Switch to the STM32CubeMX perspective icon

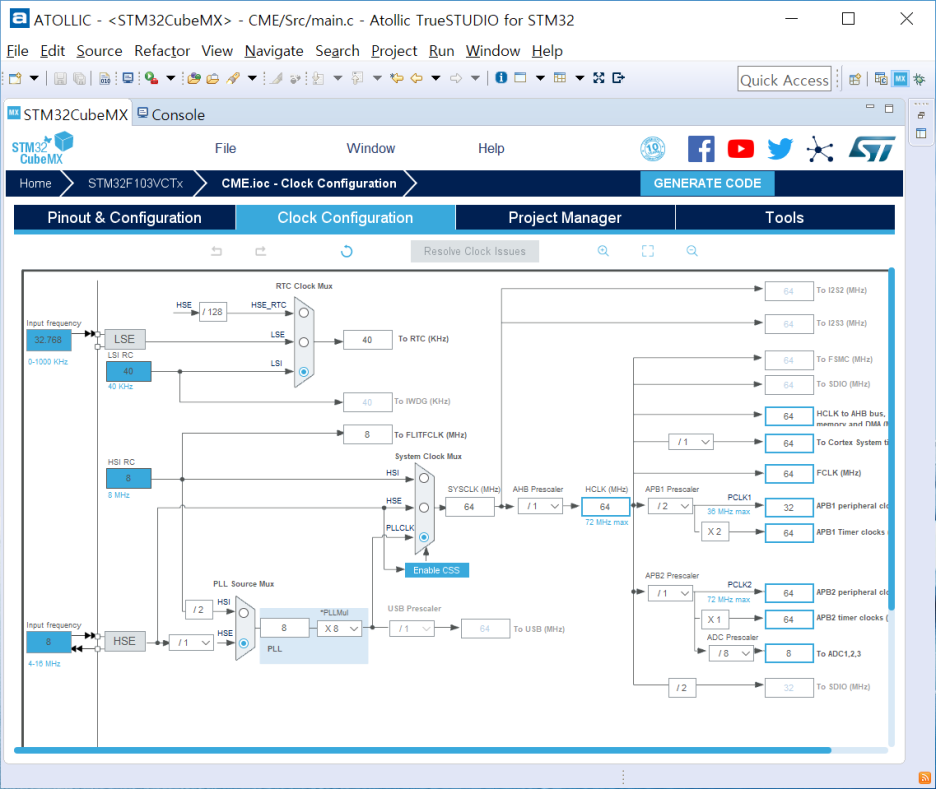tap(900, 79)
